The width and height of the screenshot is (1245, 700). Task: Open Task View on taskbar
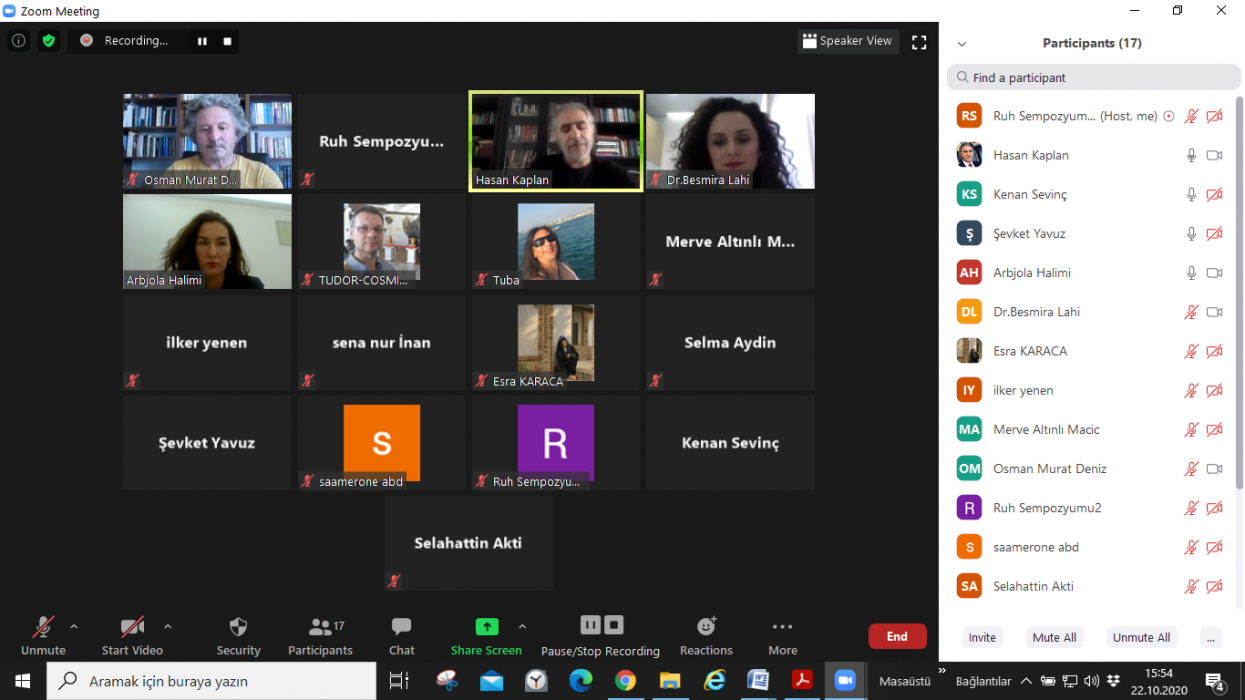click(x=399, y=681)
